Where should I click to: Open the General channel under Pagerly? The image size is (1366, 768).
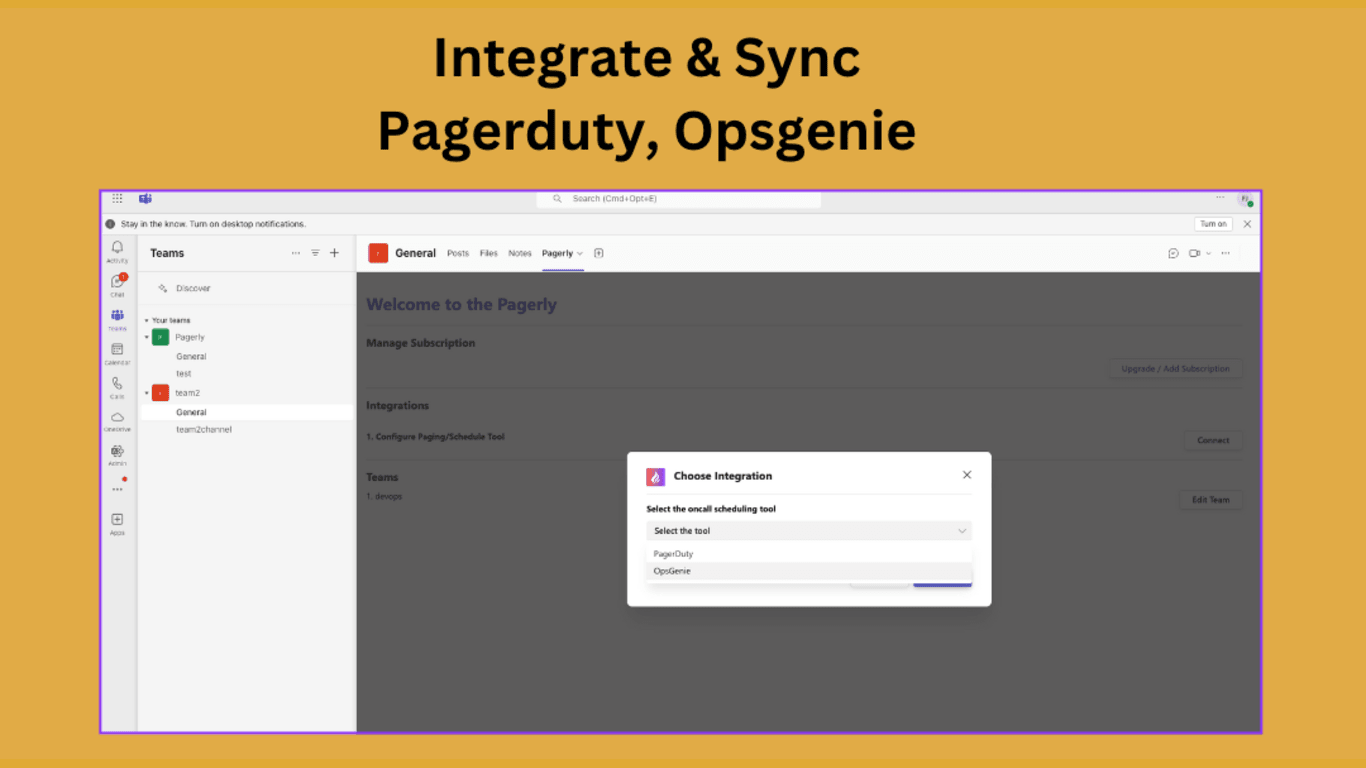point(191,356)
